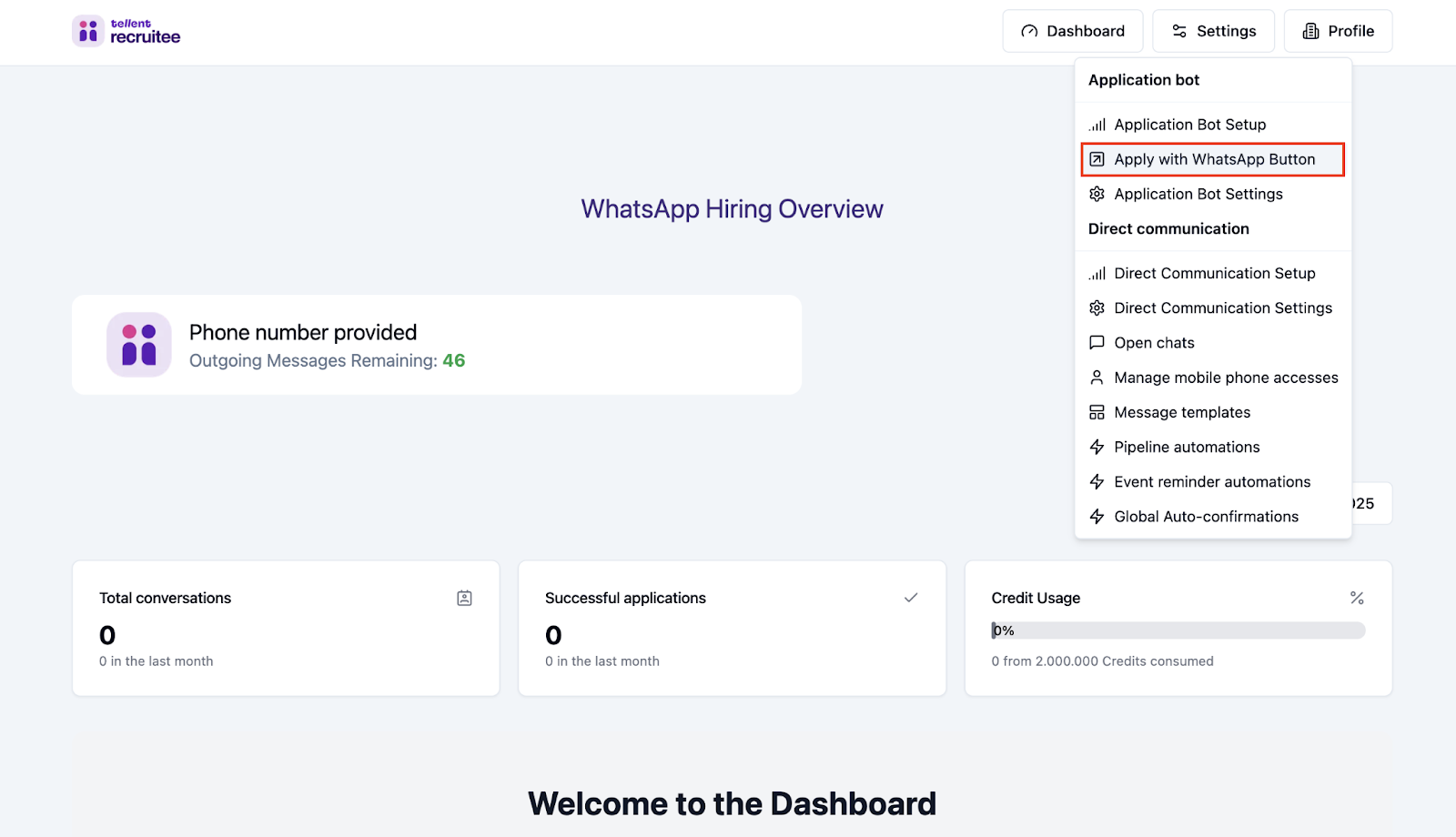Click the signal-bars icon for Direct Communication Setup
This screenshot has height=837, width=1456.
click(x=1097, y=273)
